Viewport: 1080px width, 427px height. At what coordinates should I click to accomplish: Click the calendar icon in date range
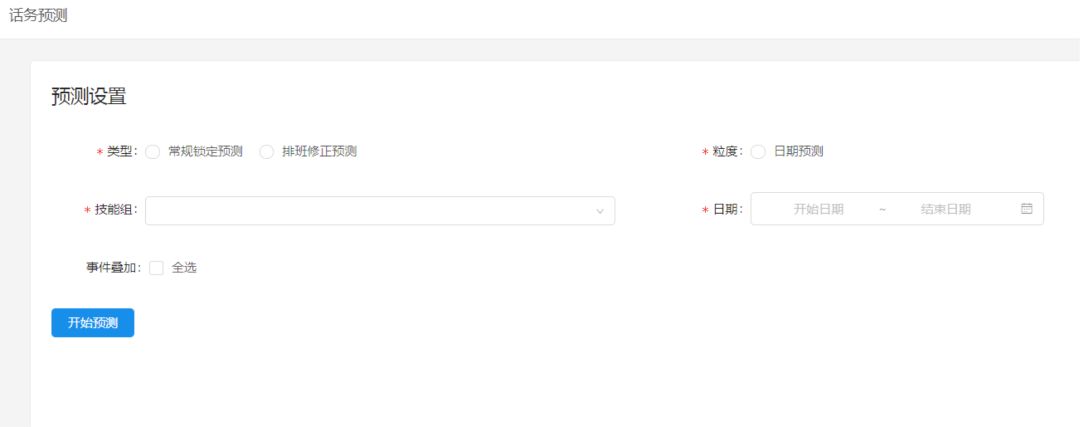click(1026, 209)
